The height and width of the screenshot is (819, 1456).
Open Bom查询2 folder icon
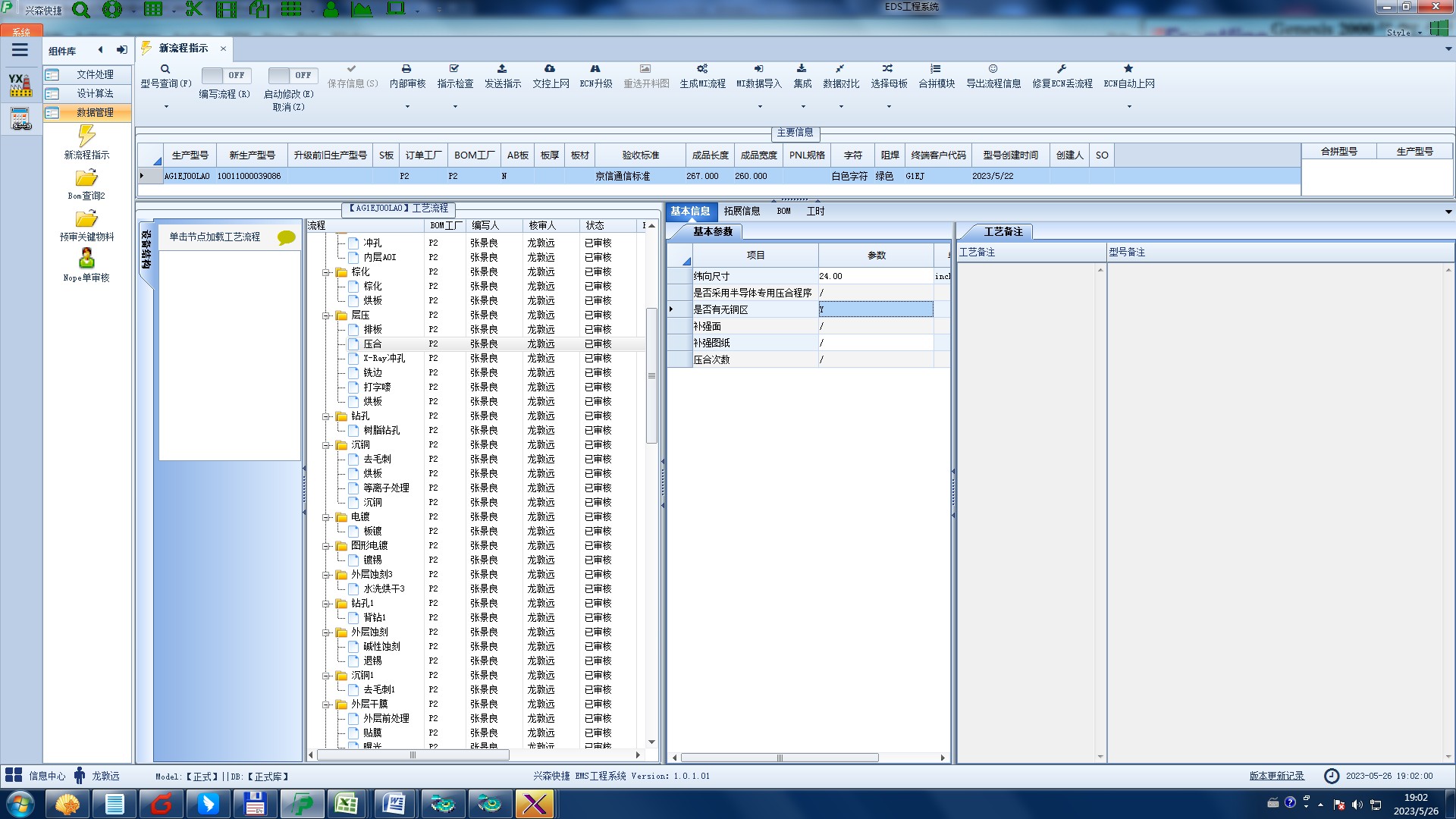(x=86, y=178)
